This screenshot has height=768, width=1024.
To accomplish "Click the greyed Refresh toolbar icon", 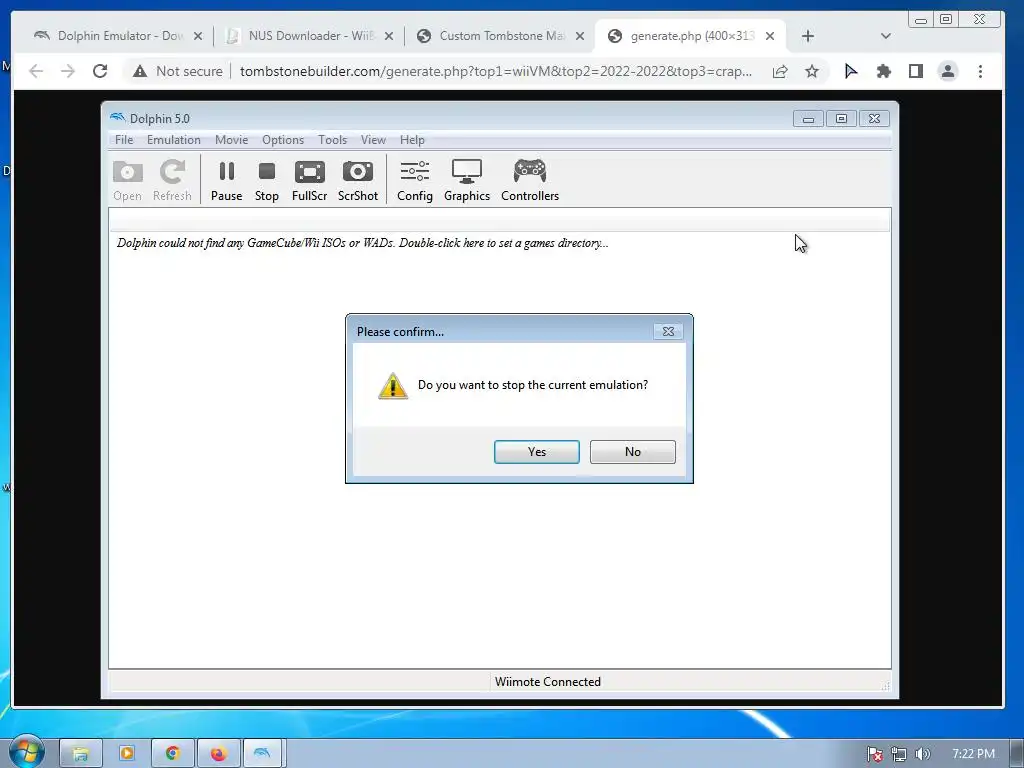I will click(172, 180).
